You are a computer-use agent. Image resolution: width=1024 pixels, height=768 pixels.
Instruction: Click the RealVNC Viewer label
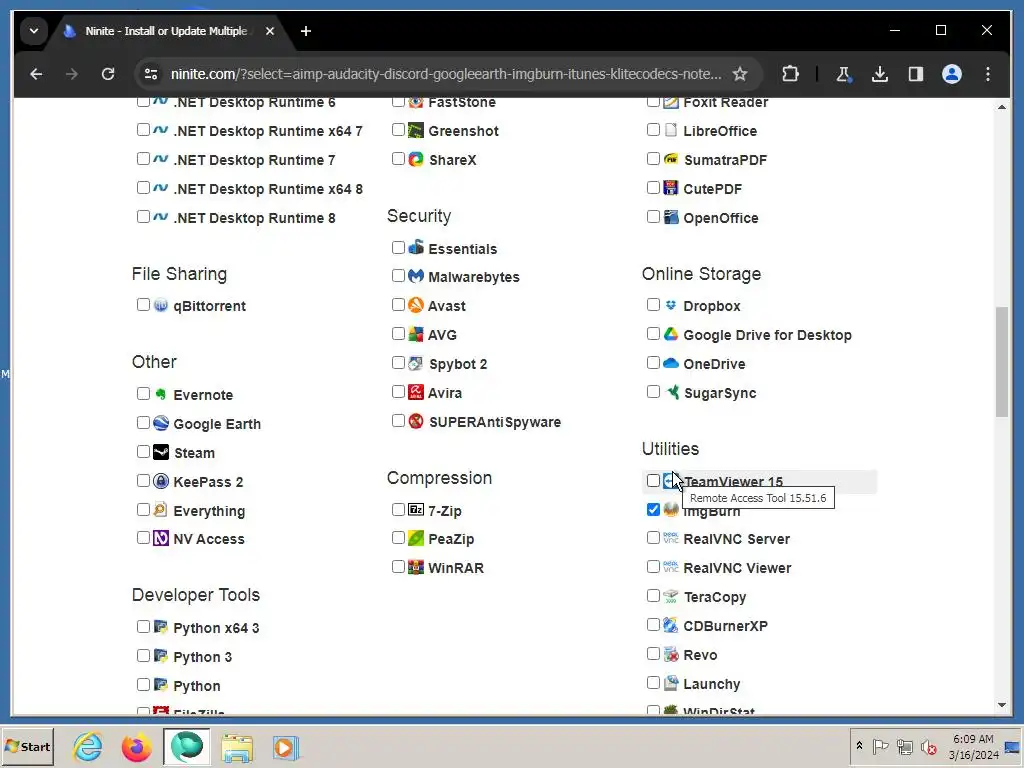click(737, 568)
